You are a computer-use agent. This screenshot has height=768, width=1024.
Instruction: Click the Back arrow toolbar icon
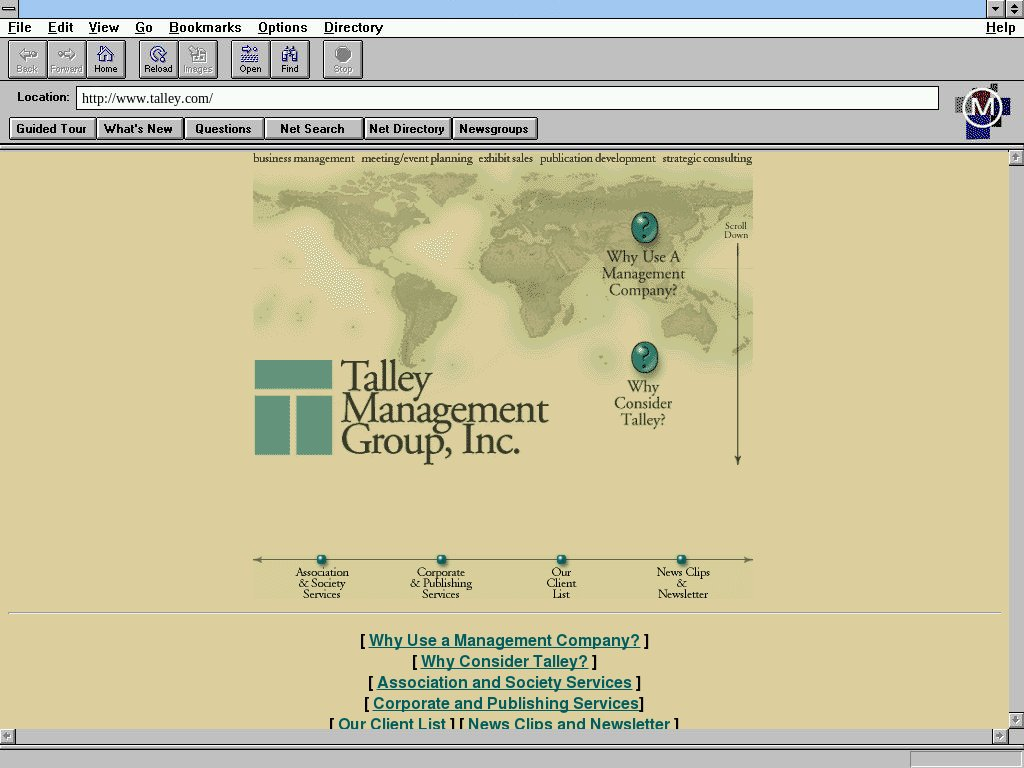click(27, 59)
